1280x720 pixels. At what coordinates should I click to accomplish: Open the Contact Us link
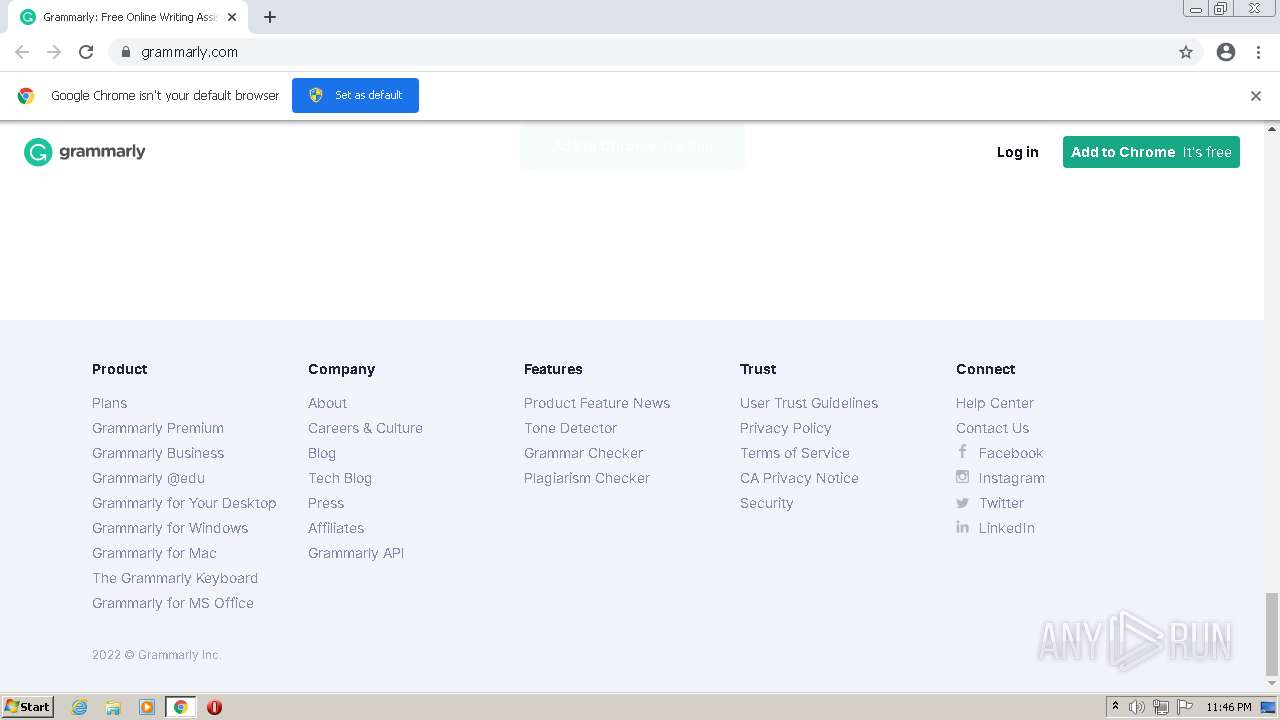pos(992,428)
